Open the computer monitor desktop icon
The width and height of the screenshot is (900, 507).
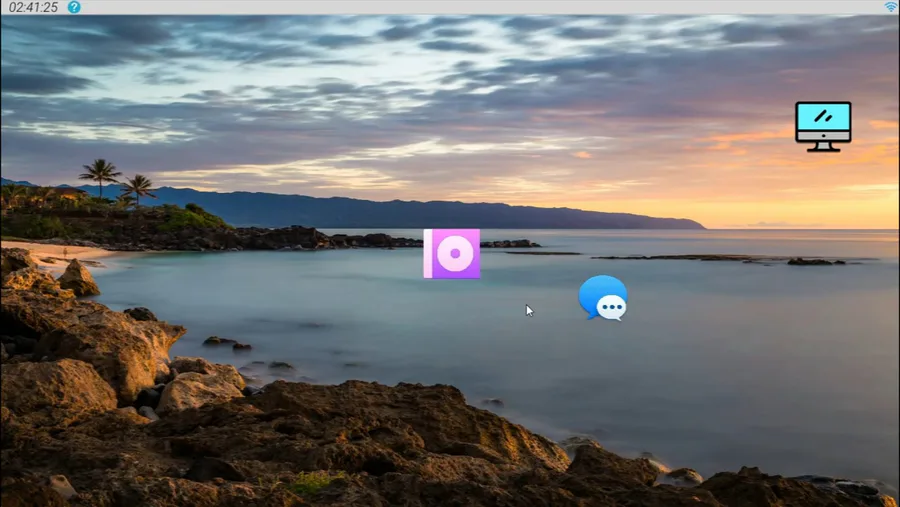coord(823,126)
